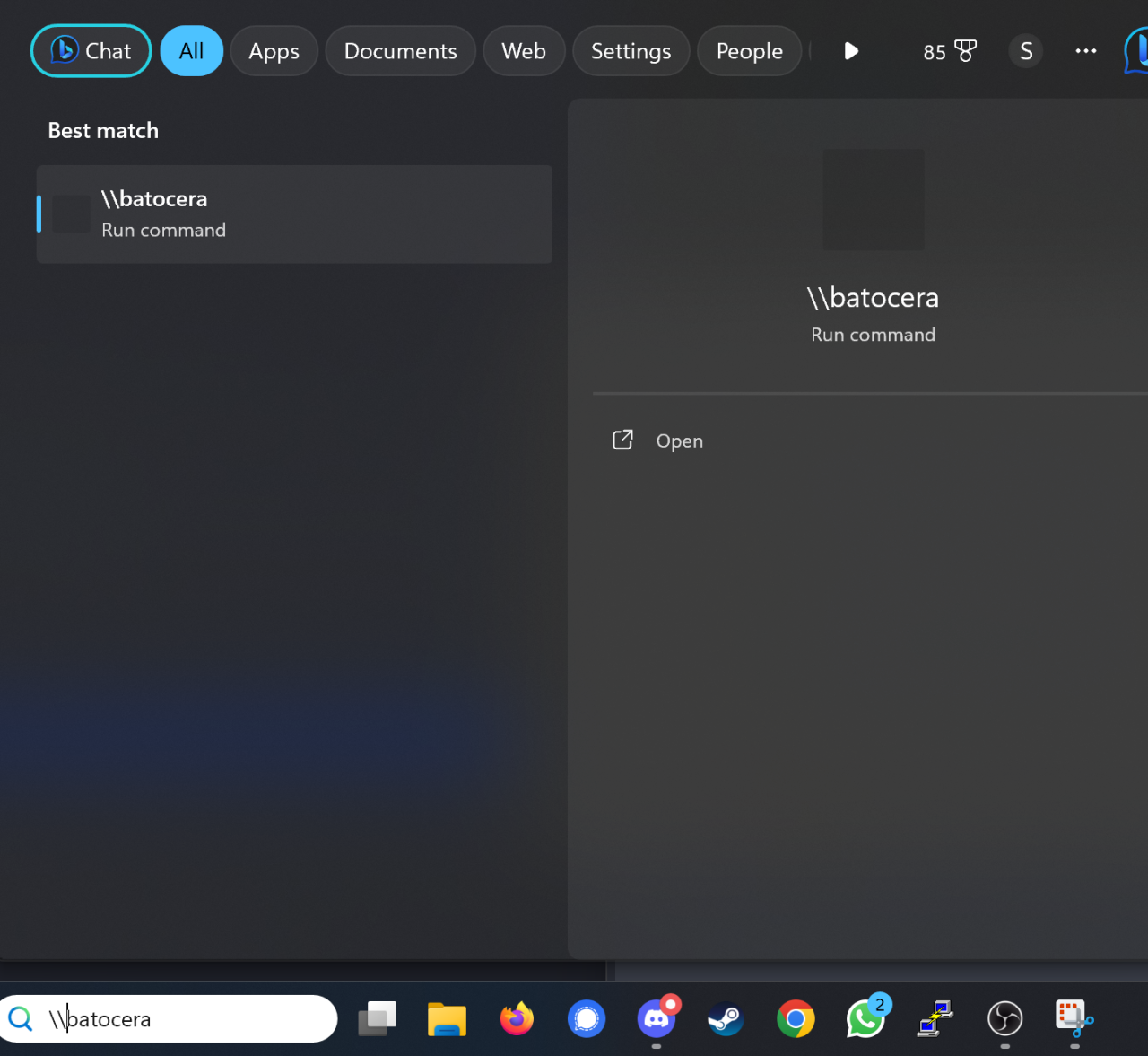Switch to the Apps filter tab

click(x=274, y=51)
